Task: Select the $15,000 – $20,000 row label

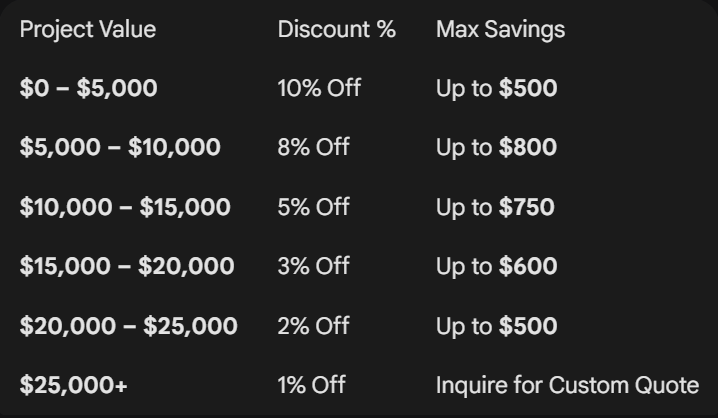Action: (127, 267)
